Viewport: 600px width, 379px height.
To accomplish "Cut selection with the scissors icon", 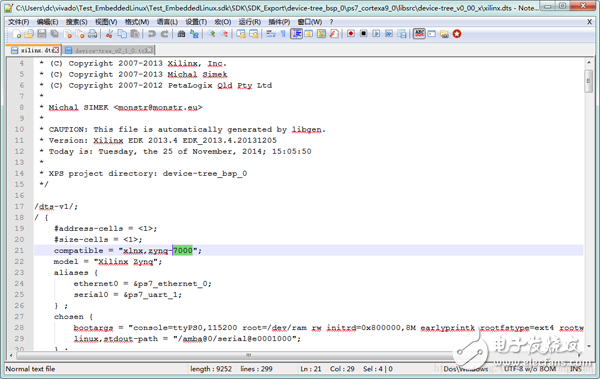I will point(109,34).
